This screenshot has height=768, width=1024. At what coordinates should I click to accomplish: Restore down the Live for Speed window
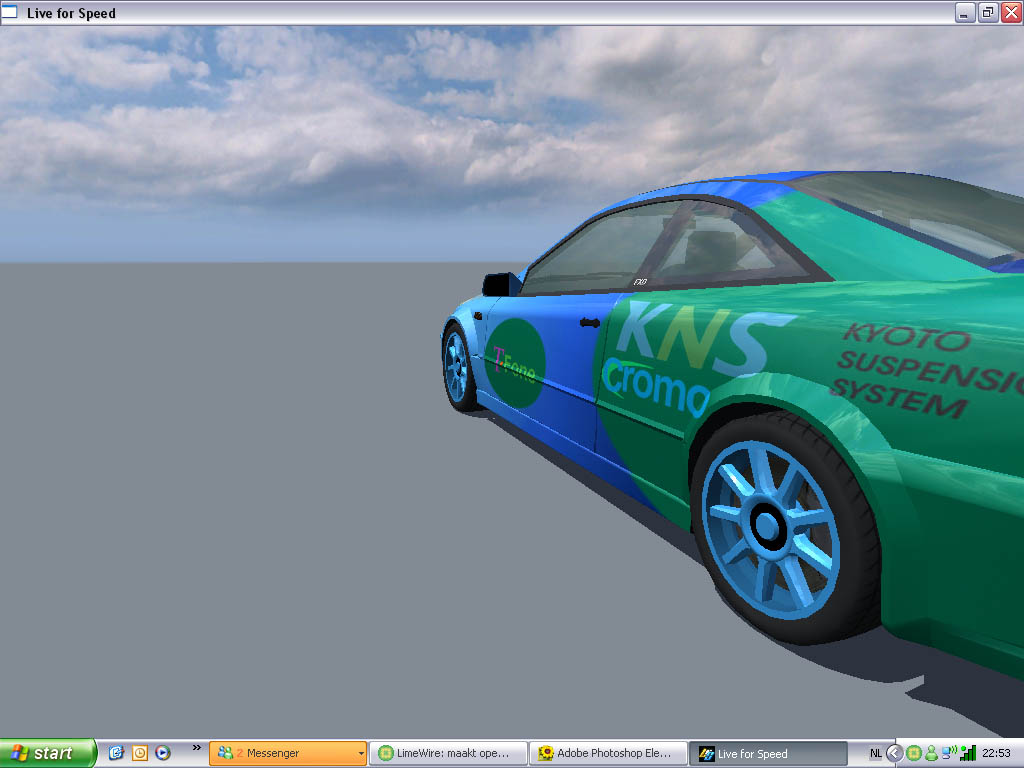(x=988, y=12)
